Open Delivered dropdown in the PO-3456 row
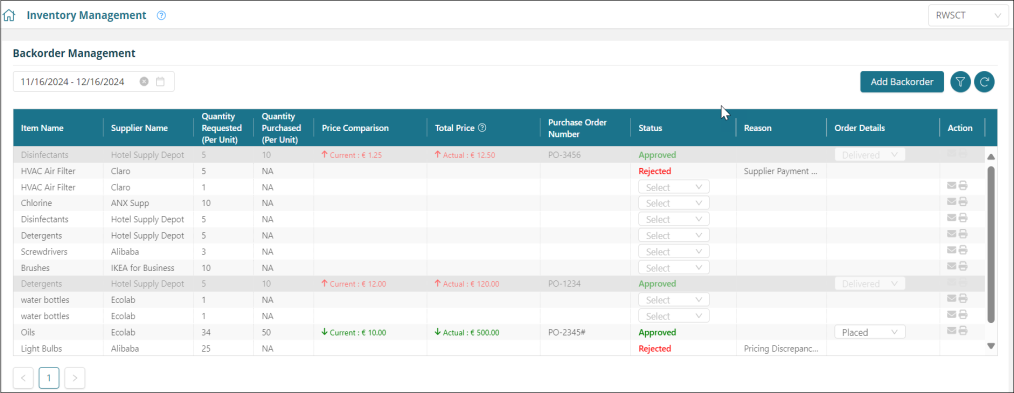1014x393 pixels. point(870,155)
